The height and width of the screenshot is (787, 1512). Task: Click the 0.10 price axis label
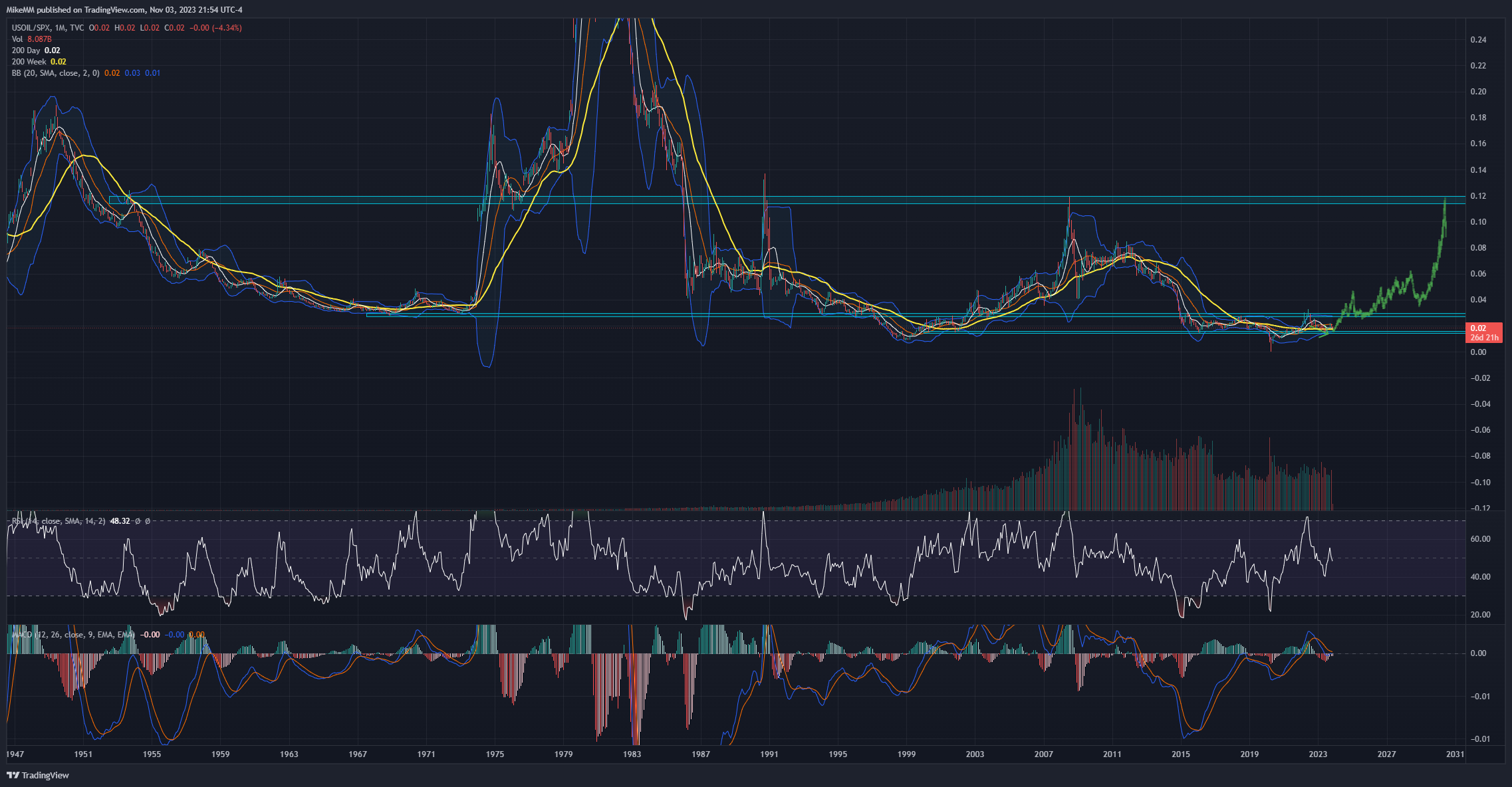click(x=1478, y=222)
